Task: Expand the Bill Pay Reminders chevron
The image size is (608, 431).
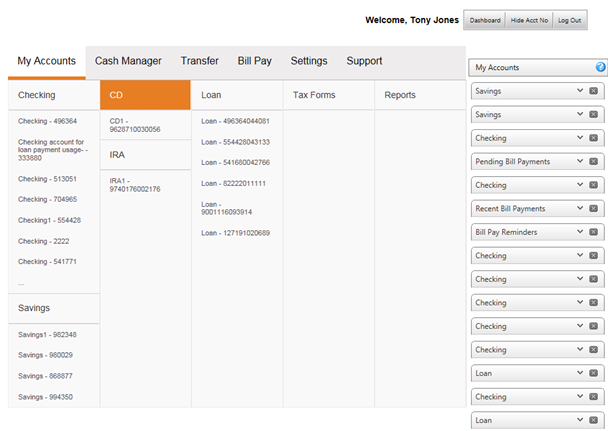Action: pyautogui.click(x=579, y=232)
